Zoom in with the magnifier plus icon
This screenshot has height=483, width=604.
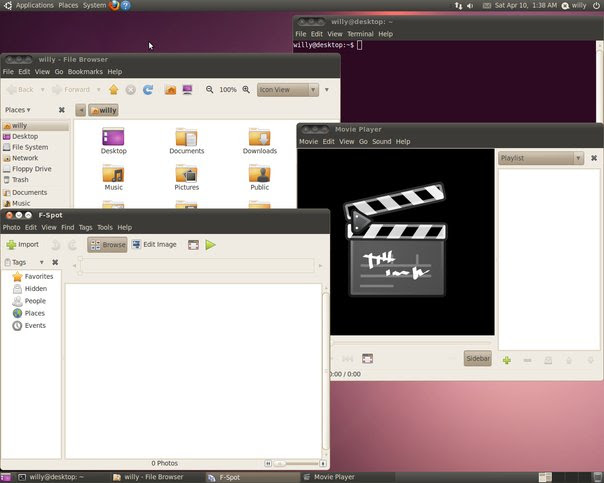(246, 90)
